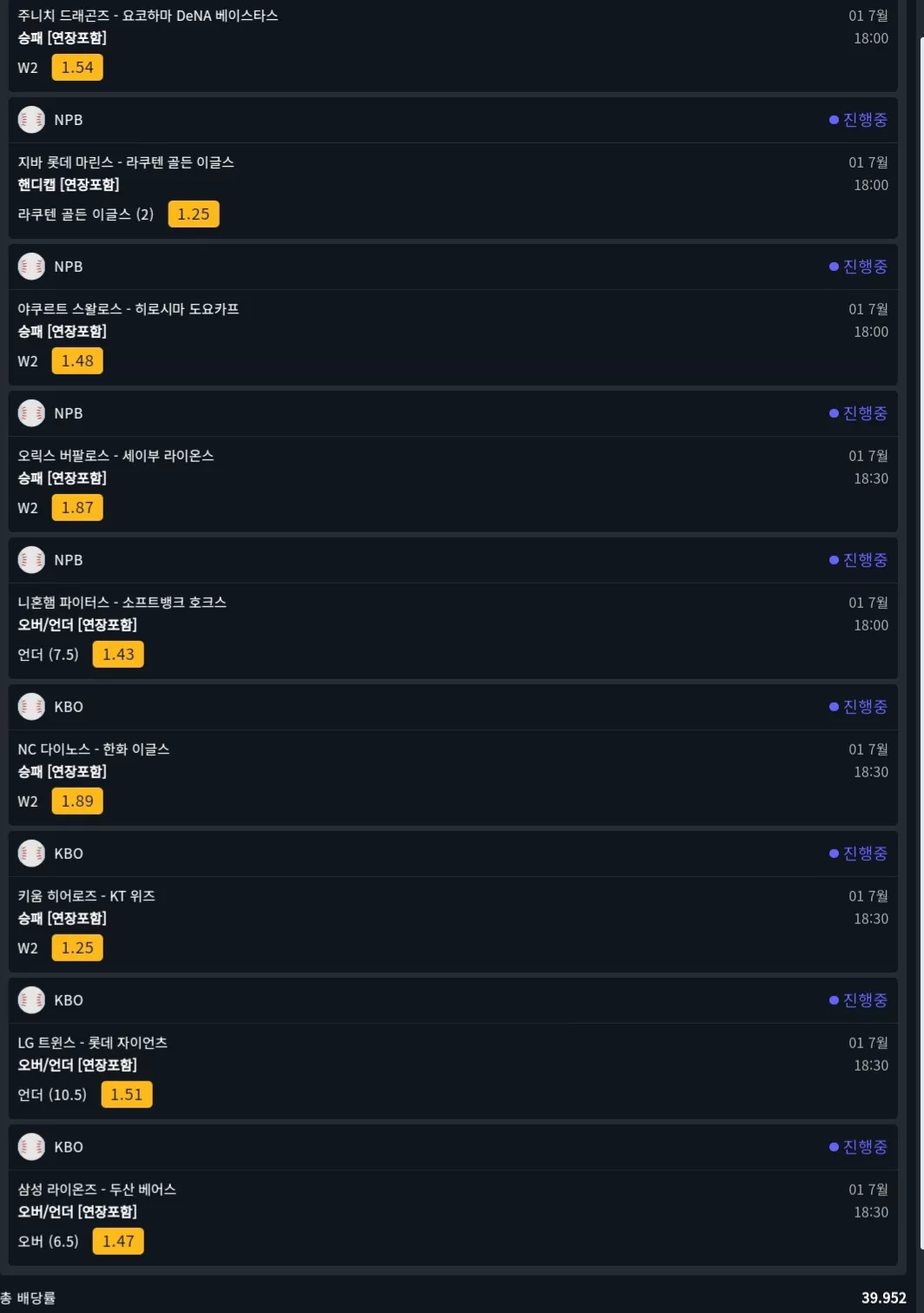Click the baseball icon on the LG 트윈스 KBO card
The width and height of the screenshot is (924, 1313).
point(31,1000)
